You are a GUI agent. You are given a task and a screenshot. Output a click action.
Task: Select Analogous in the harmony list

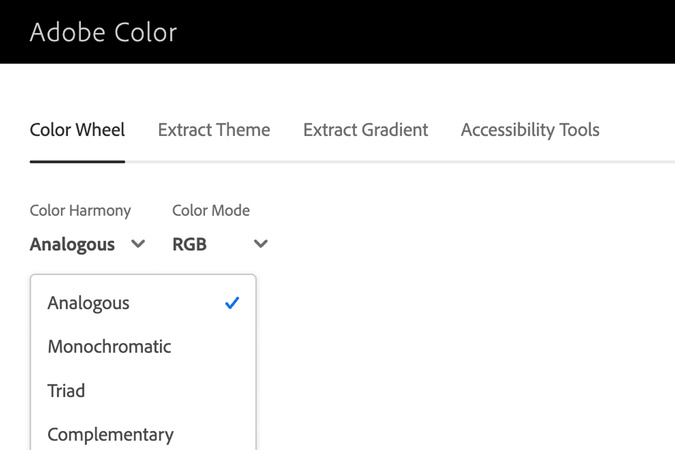(143, 303)
